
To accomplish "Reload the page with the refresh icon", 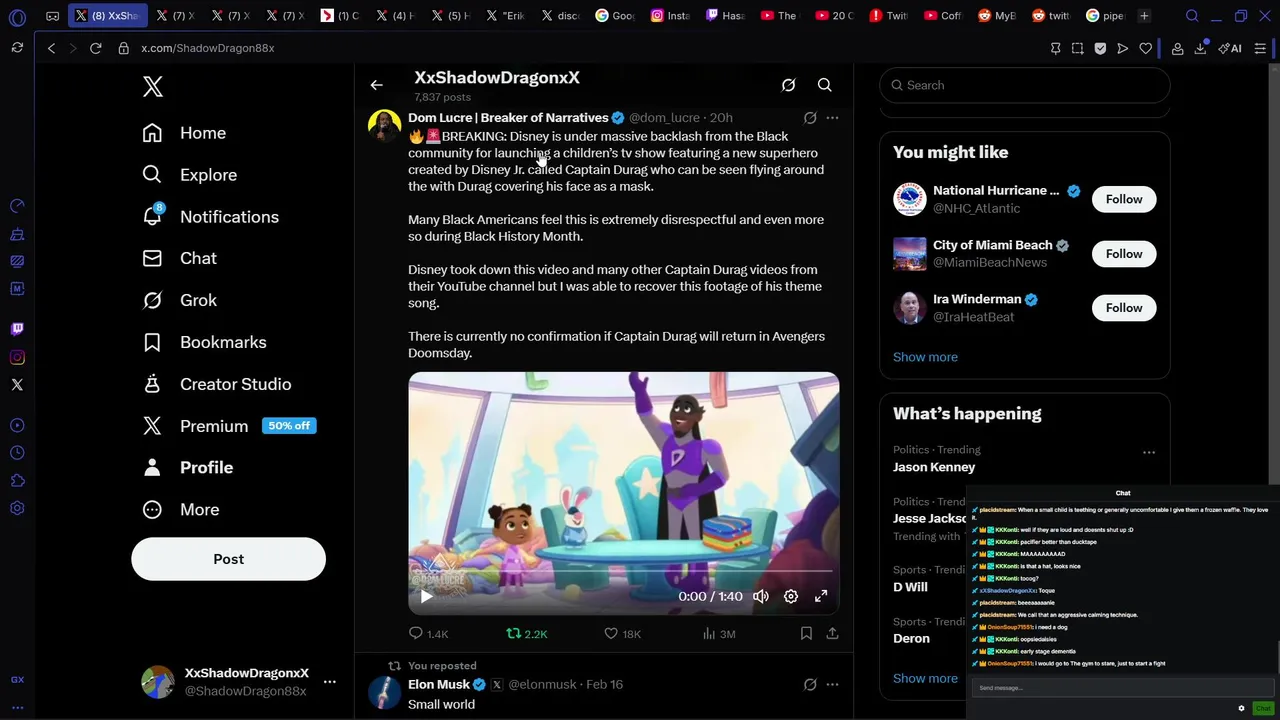I will pyautogui.click(x=96, y=48).
